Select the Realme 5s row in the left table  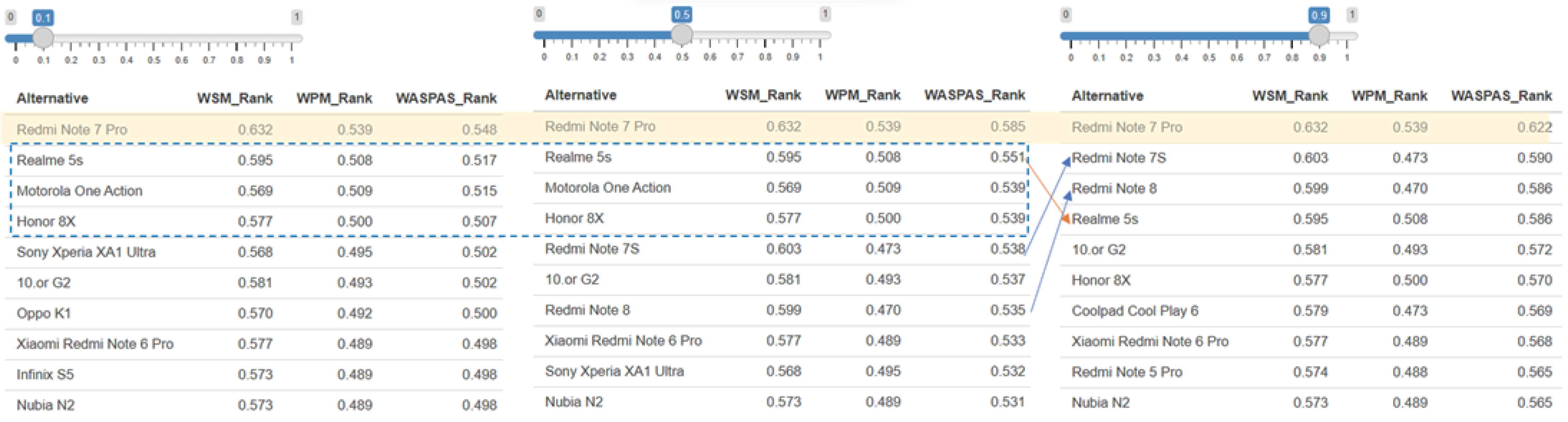click(50, 160)
